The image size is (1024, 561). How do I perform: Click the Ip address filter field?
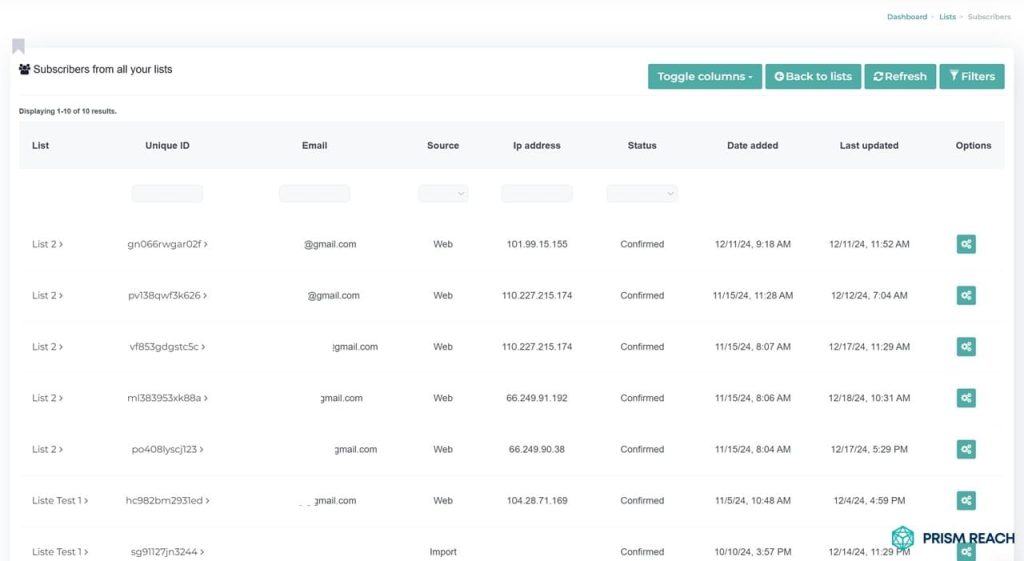click(537, 194)
